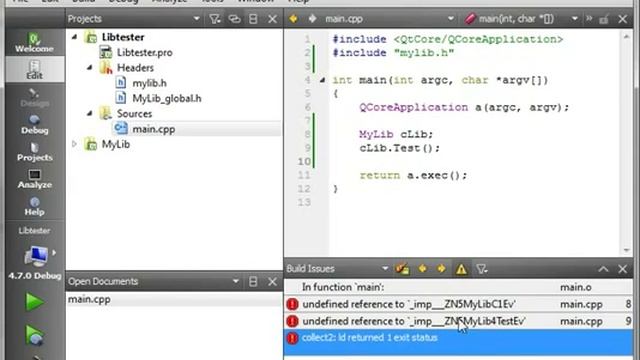The width and height of the screenshot is (640, 360).
Task: Click the editor scrollbar down arrow
Action: [627, 250]
